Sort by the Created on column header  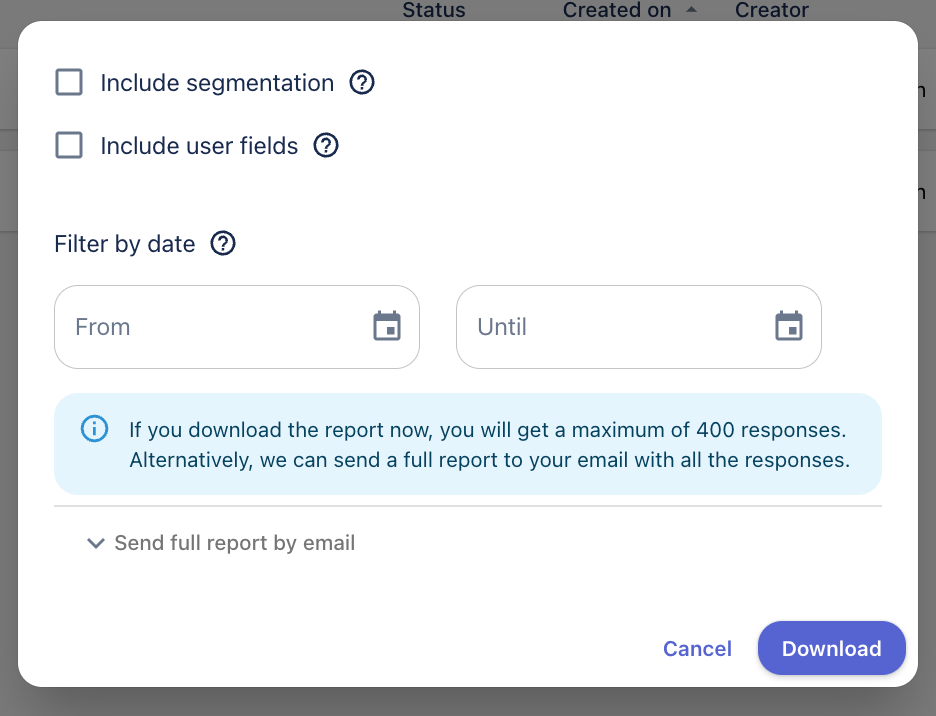(x=616, y=11)
